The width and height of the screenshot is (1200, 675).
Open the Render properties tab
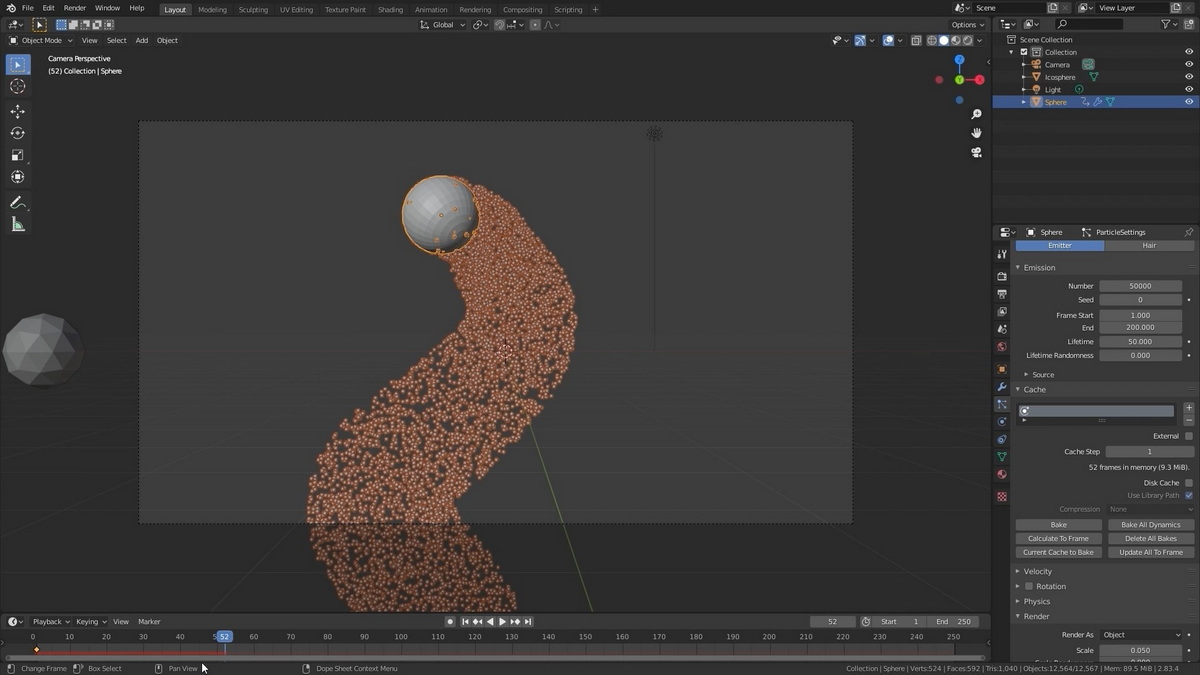pyautogui.click(x=1002, y=276)
